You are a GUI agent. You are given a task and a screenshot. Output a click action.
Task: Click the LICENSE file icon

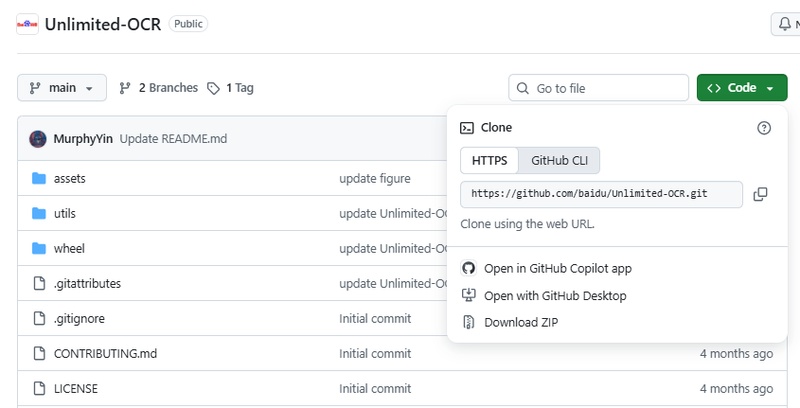(39, 389)
